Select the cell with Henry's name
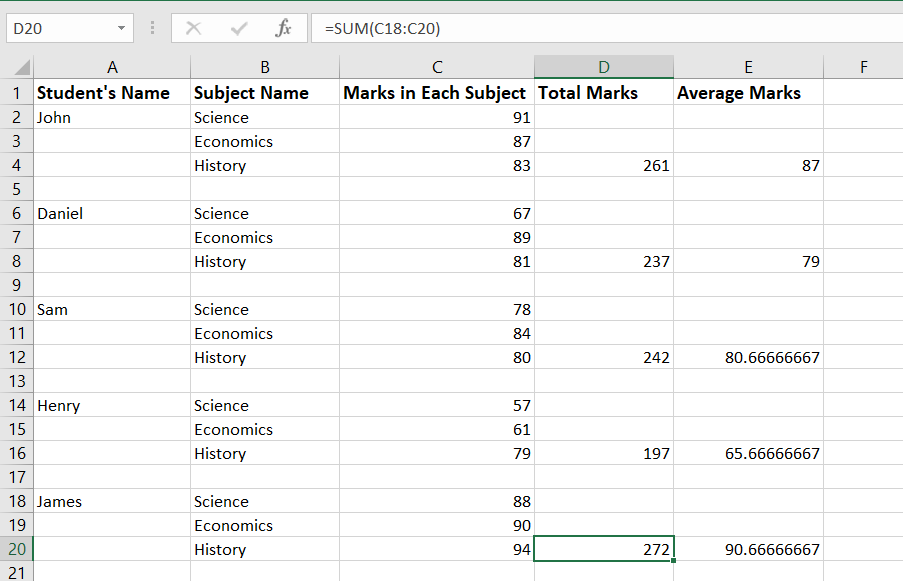This screenshot has height=581, width=903. pos(112,405)
